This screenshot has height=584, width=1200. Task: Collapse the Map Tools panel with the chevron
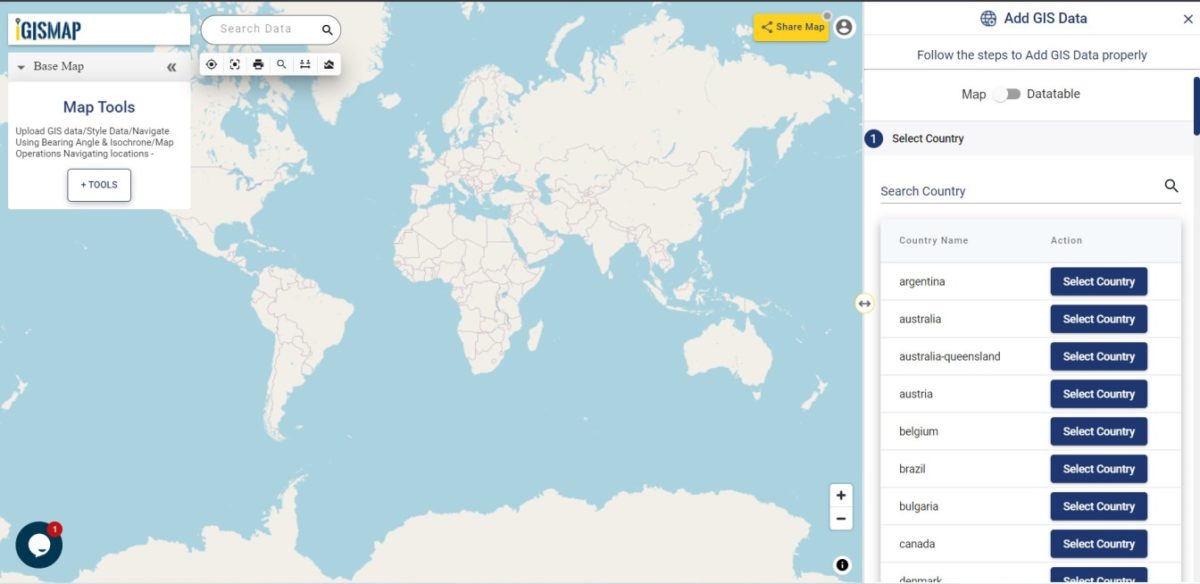171,65
